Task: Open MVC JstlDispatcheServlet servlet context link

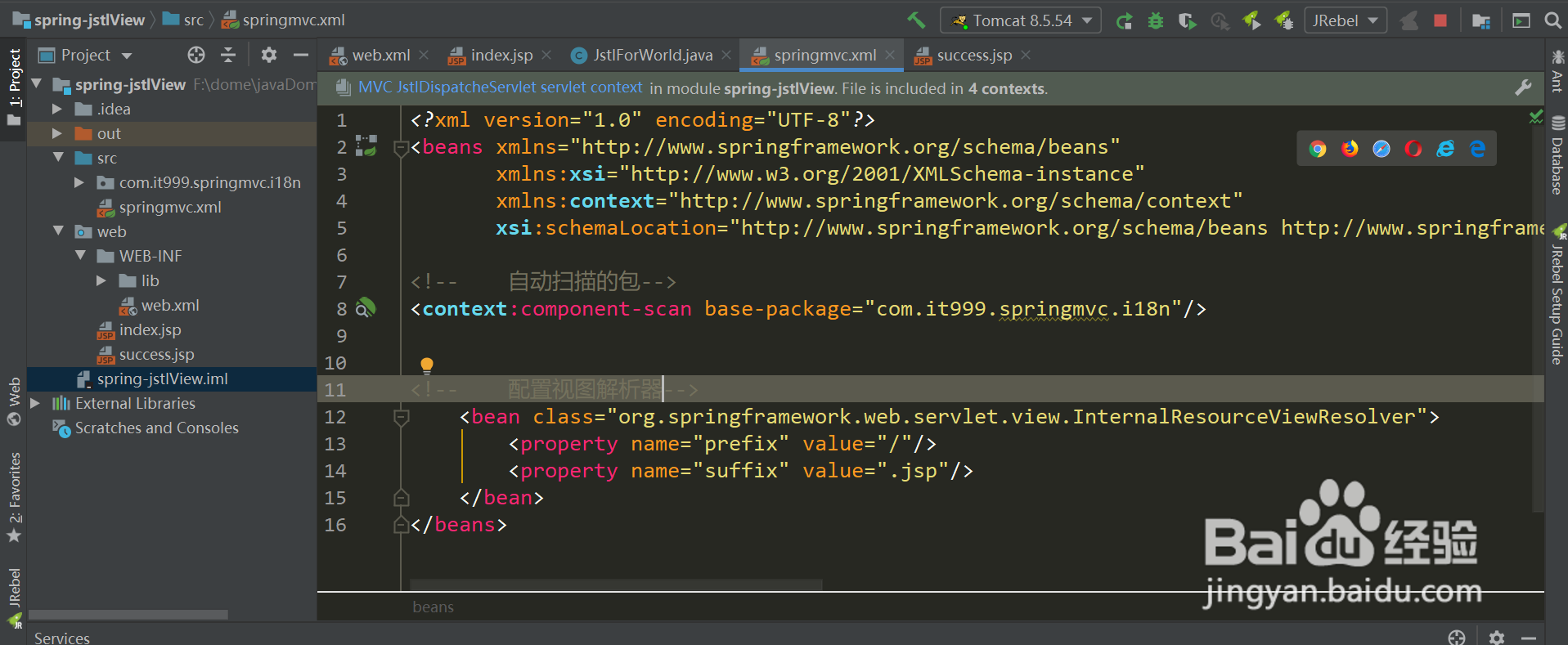Action: point(501,87)
